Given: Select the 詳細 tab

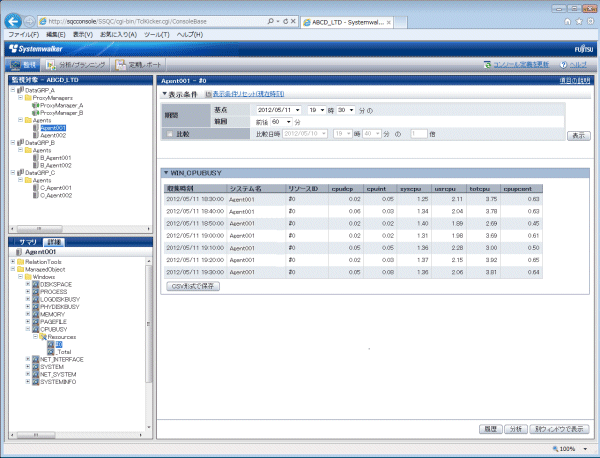Looking at the screenshot, I should [x=54, y=242].
